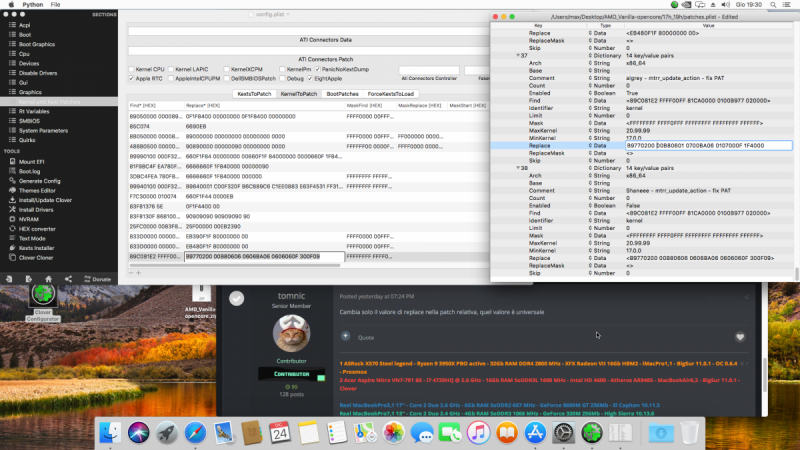
Task: Uncheck the Apple RTC checkbox
Action: [129, 78]
